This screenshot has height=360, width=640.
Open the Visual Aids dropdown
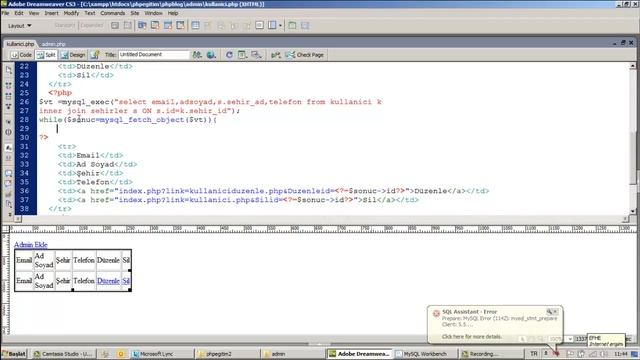click(x=257, y=55)
